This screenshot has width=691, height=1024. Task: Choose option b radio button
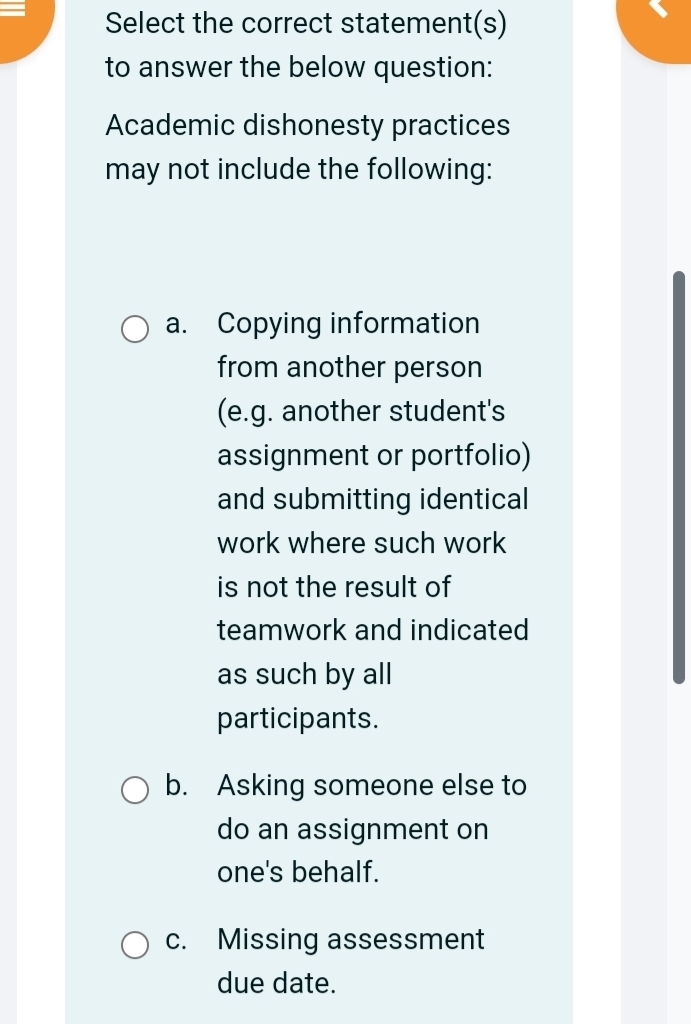coord(134,791)
